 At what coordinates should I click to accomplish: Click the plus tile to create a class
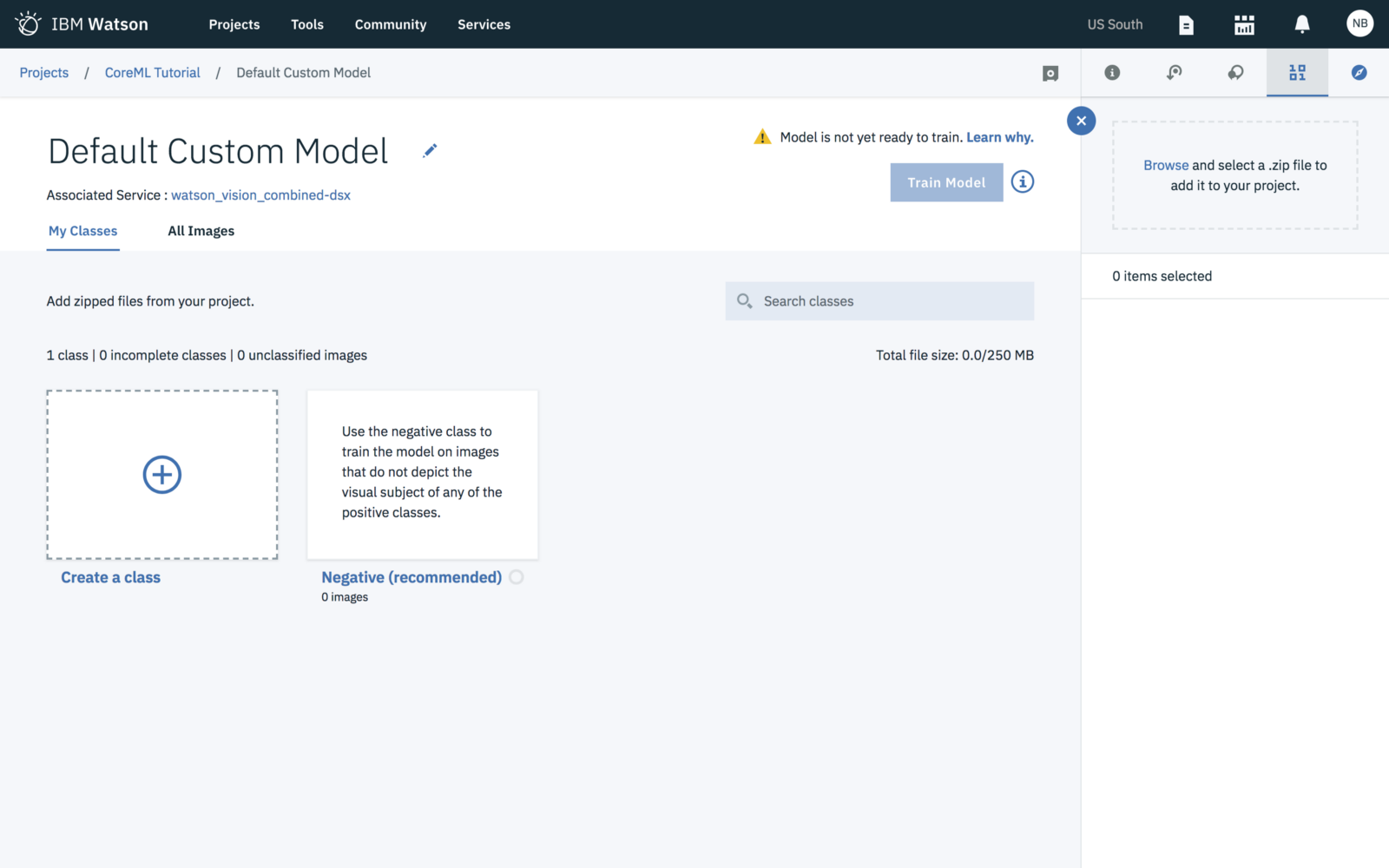coord(162,475)
